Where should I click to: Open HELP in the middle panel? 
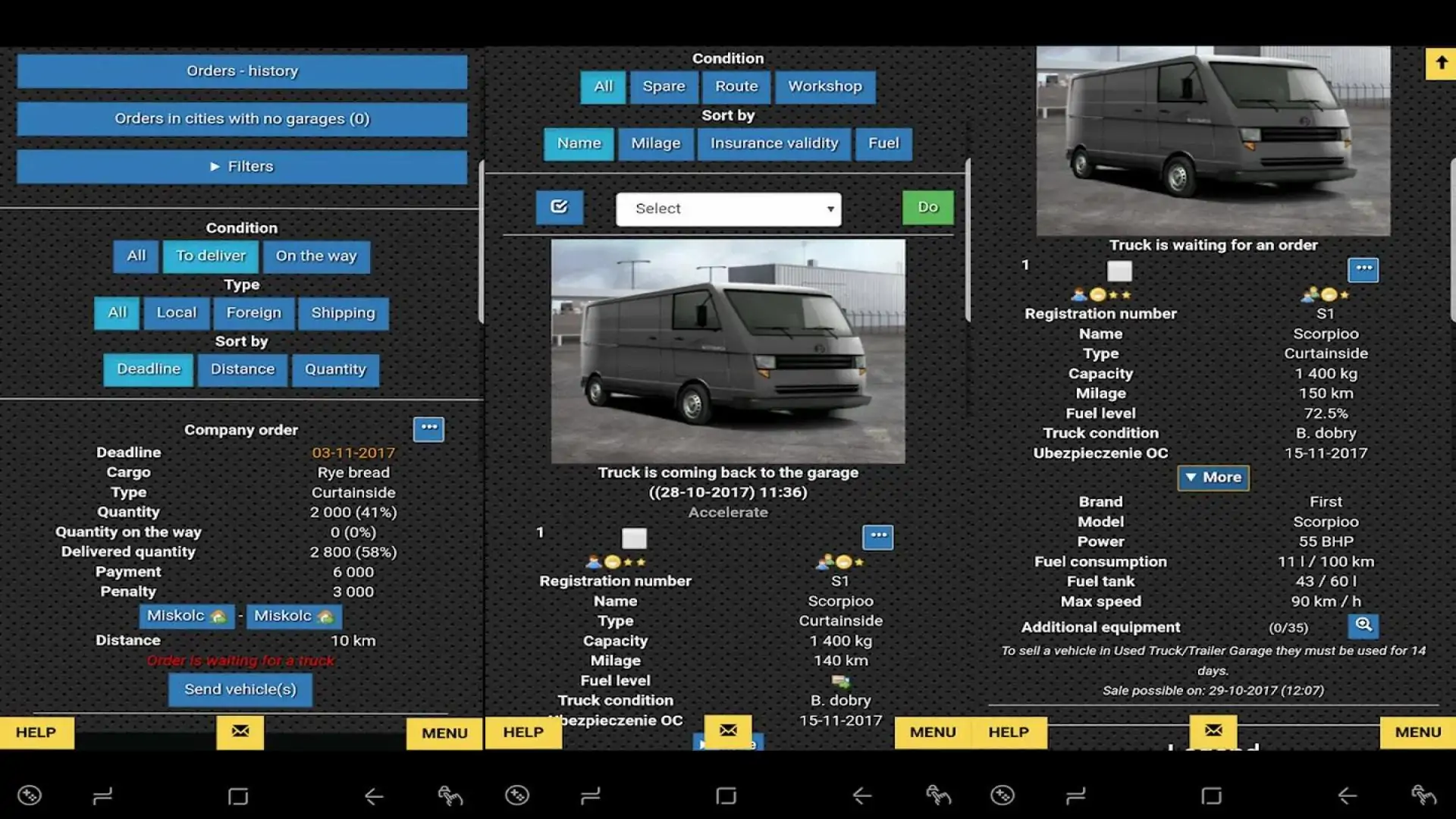(524, 733)
